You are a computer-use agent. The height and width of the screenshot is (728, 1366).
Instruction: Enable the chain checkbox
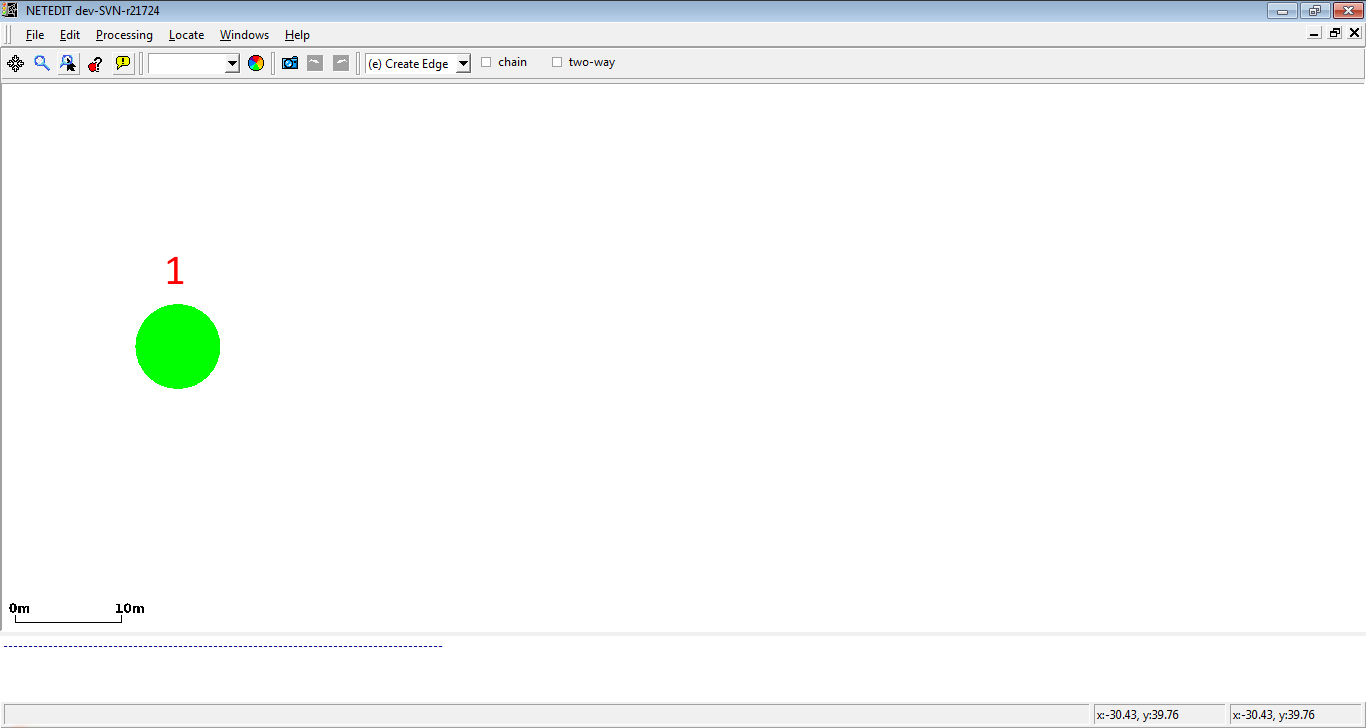click(487, 62)
